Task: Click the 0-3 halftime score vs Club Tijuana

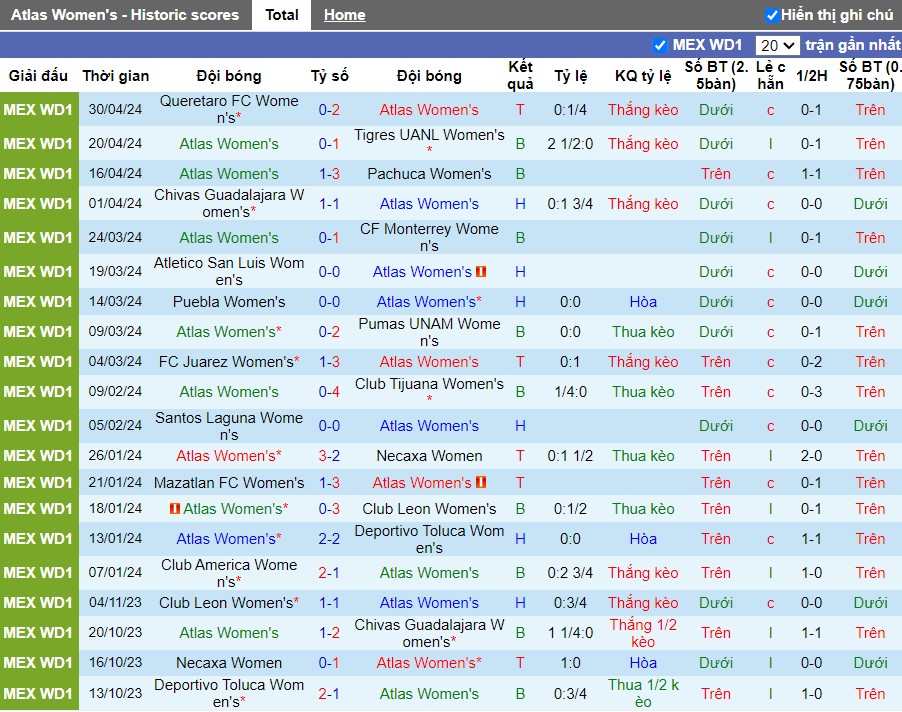Action: click(x=811, y=392)
